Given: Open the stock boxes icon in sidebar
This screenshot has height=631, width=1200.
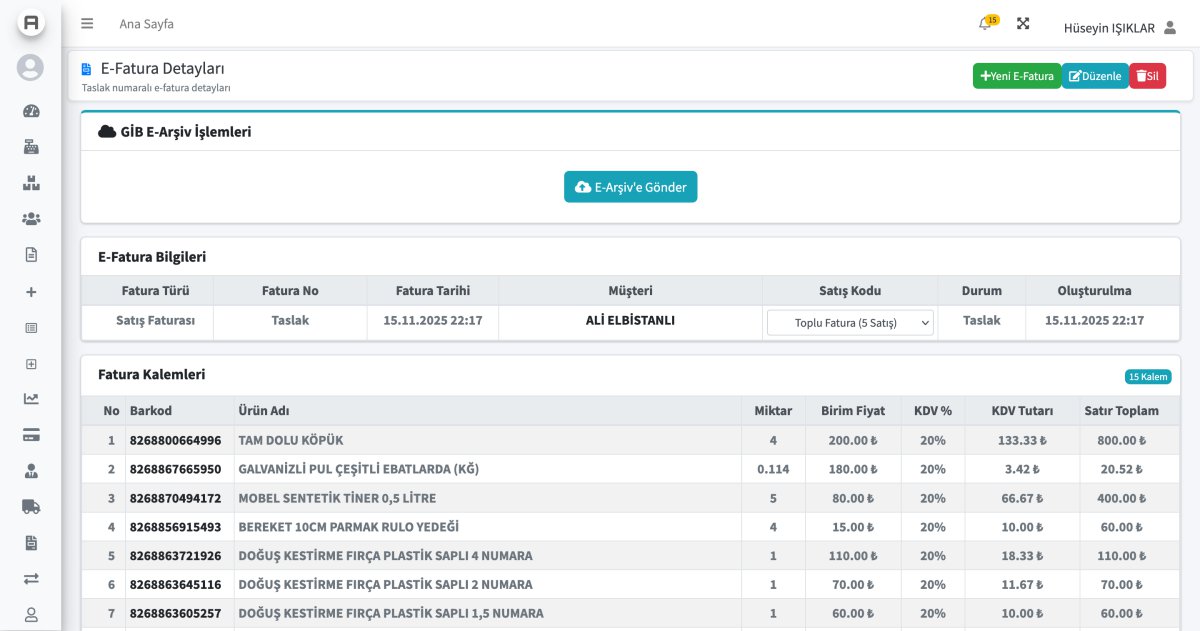Looking at the screenshot, I should click(31, 183).
